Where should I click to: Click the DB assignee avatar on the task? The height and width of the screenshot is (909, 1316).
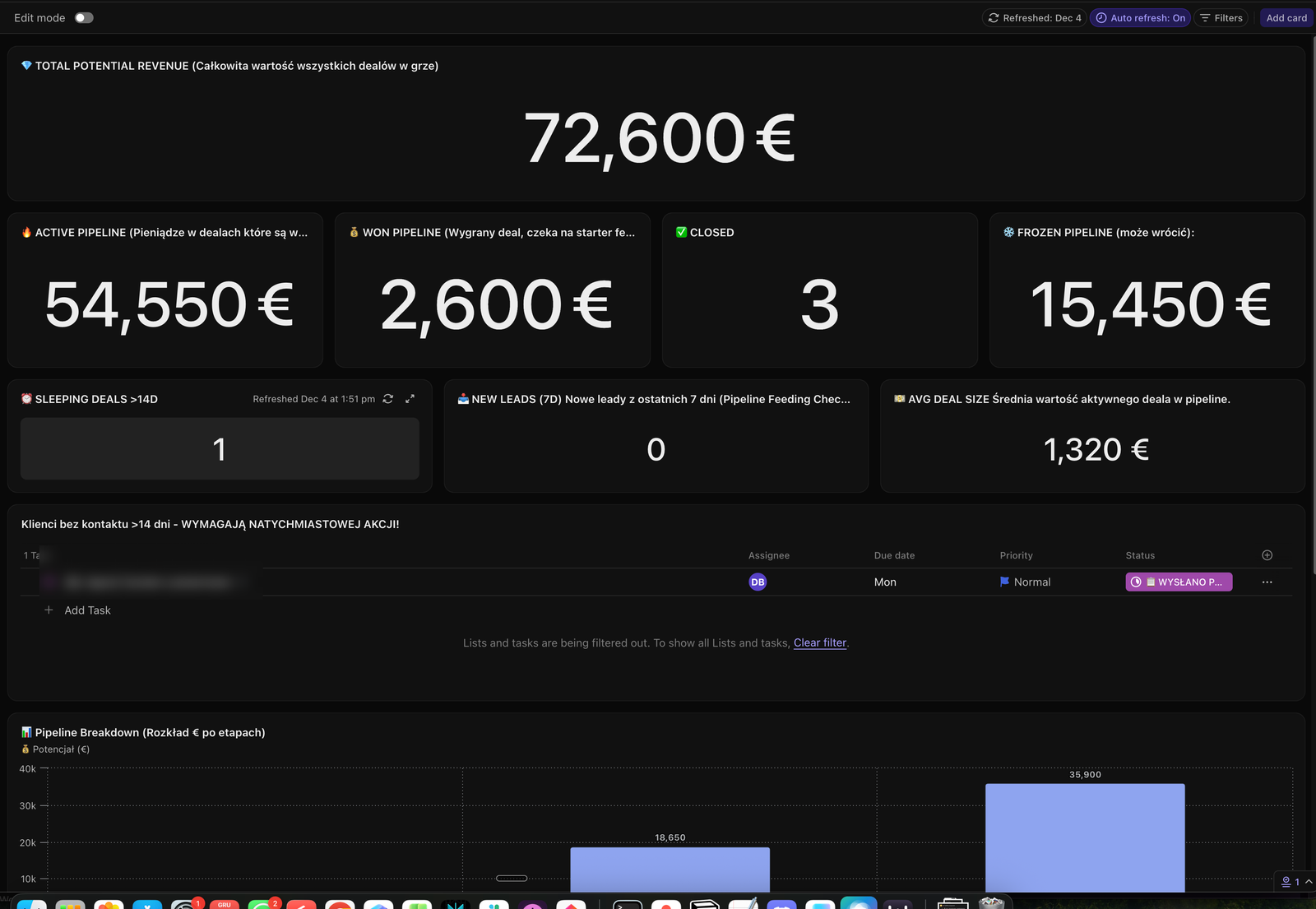point(758,582)
